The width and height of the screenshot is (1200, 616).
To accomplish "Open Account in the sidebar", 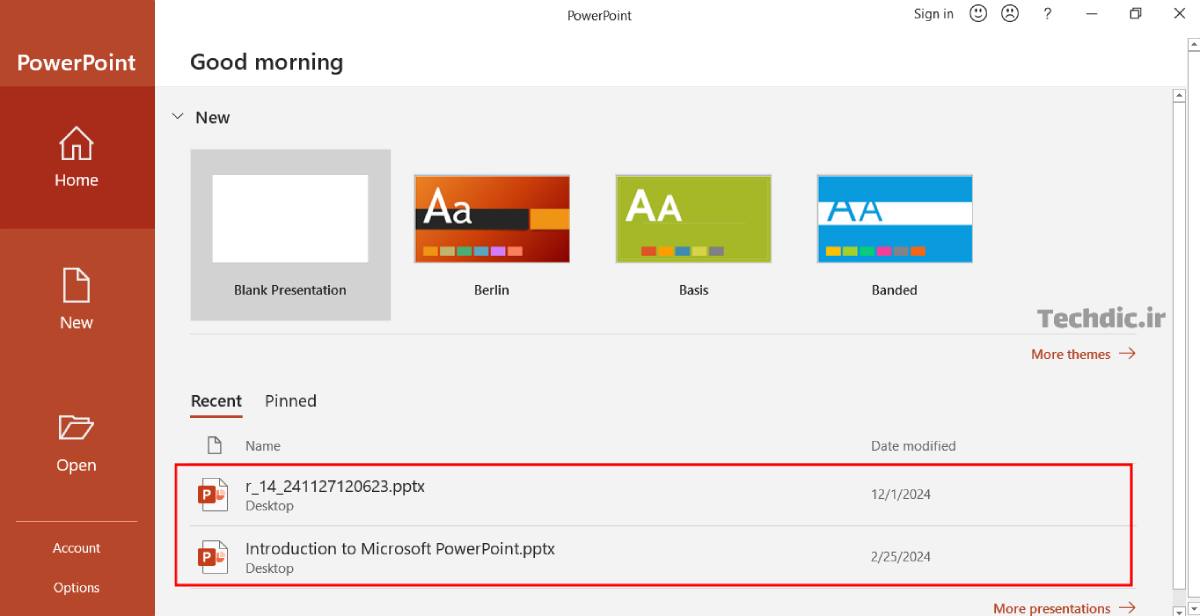I will pyautogui.click(x=76, y=548).
